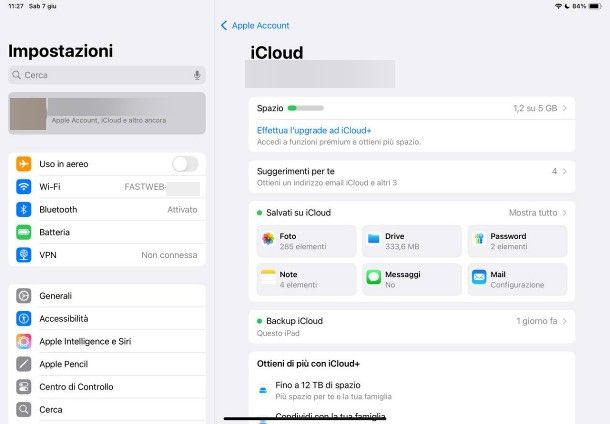Tap the Generali gear icon
The width and height of the screenshot is (610, 424).
[24, 296]
